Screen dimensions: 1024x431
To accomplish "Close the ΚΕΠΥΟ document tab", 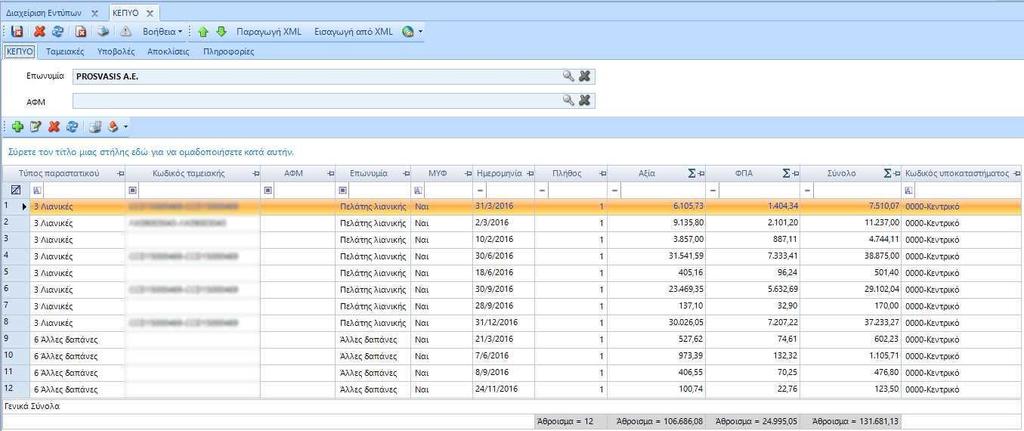I will tap(150, 13).
